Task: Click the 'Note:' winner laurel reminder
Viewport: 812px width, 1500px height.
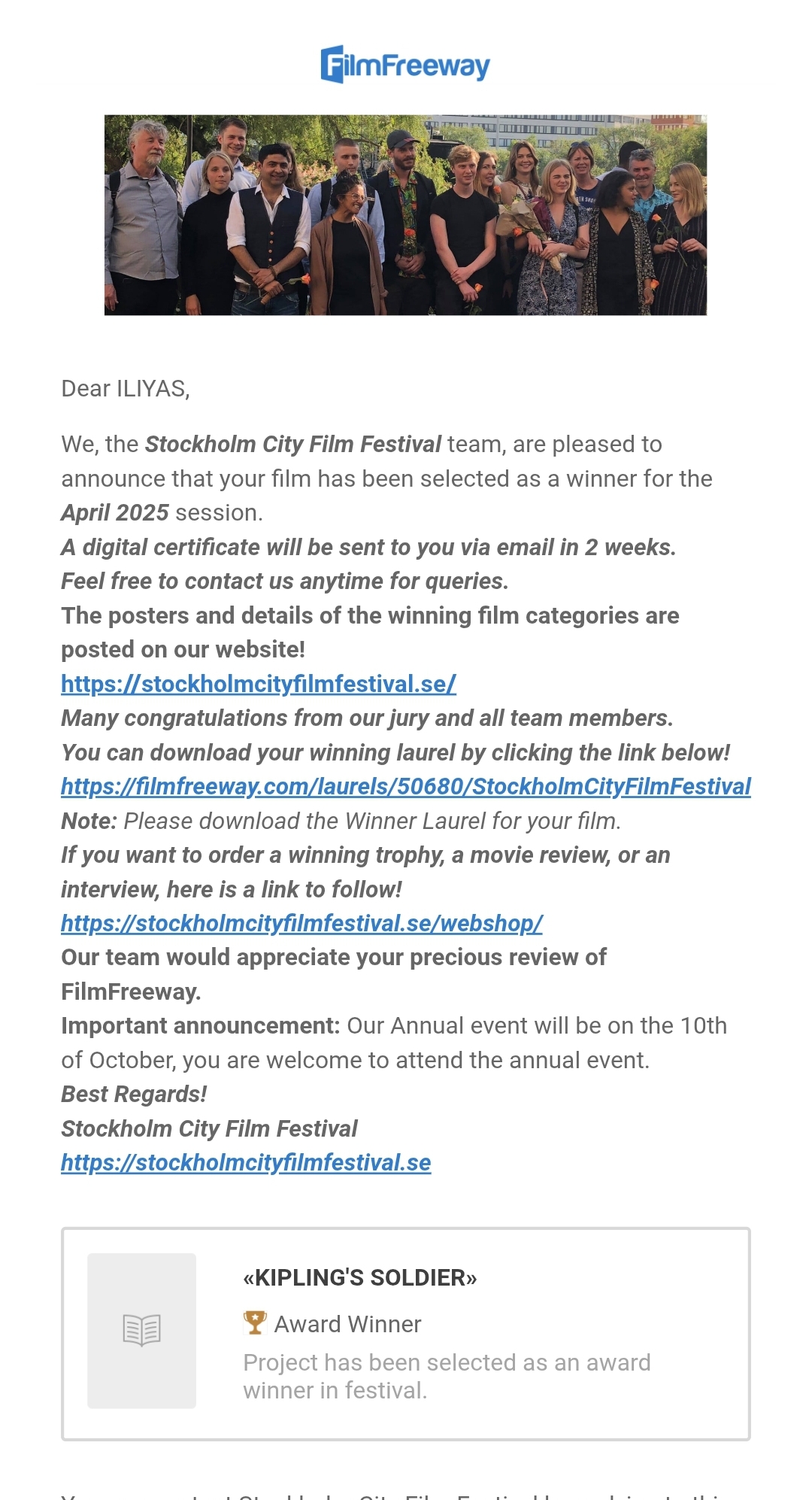Action: pos(341,821)
